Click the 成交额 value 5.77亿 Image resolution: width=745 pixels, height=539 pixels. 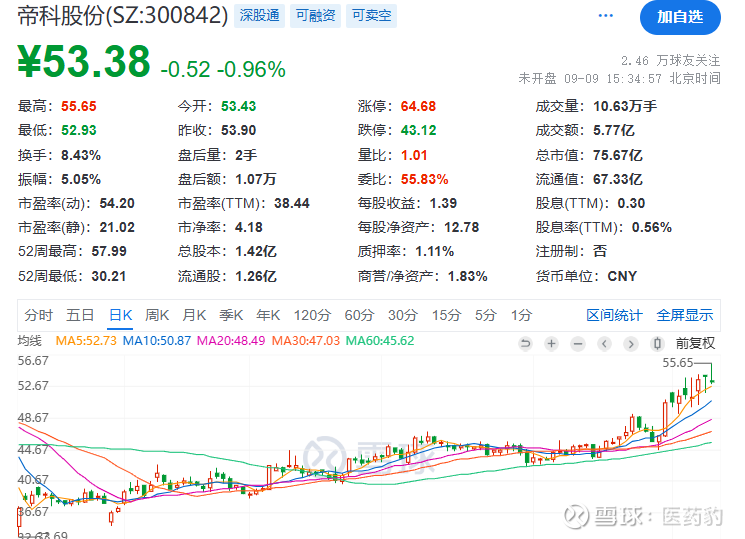pos(613,130)
